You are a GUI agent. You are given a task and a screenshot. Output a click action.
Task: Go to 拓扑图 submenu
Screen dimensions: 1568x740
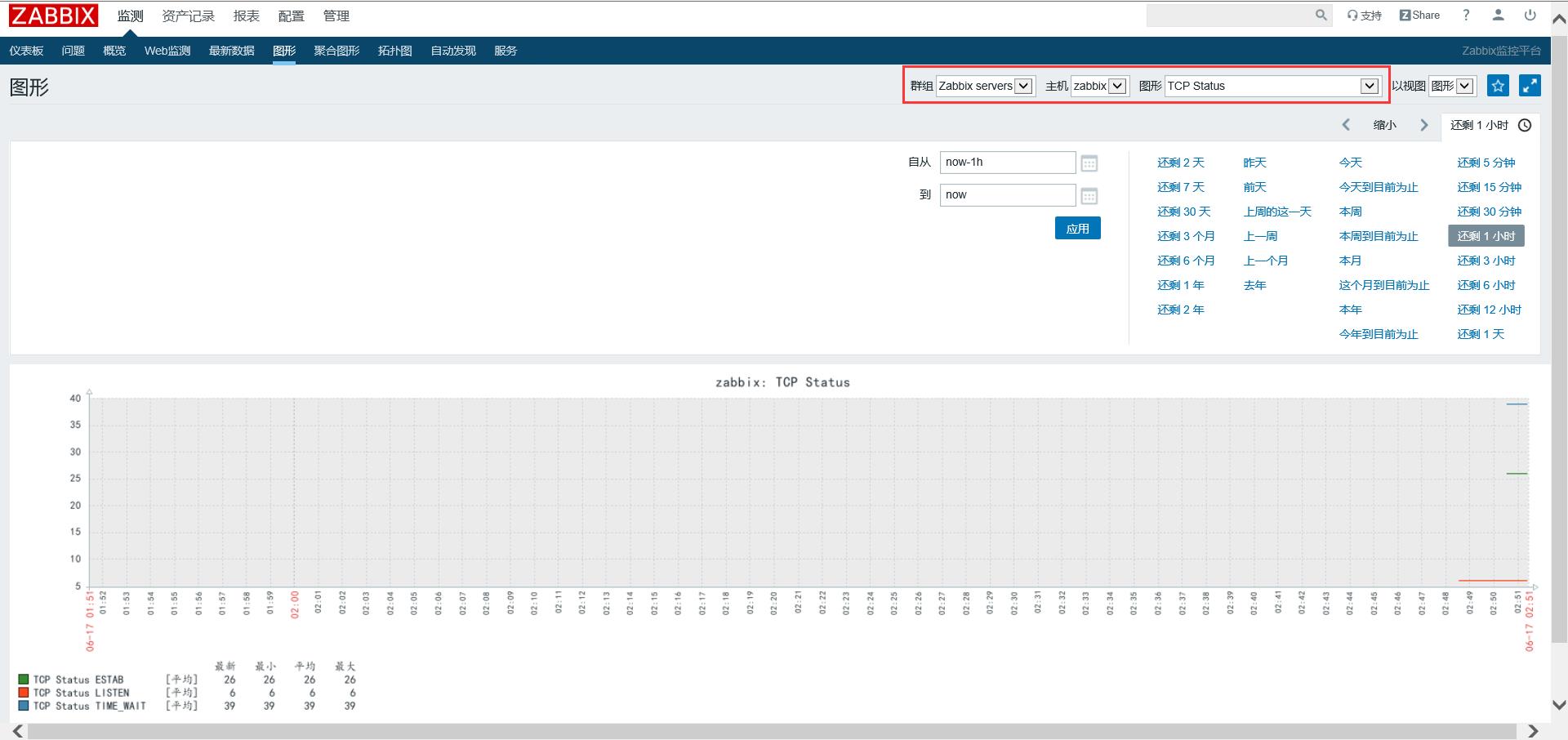[394, 51]
